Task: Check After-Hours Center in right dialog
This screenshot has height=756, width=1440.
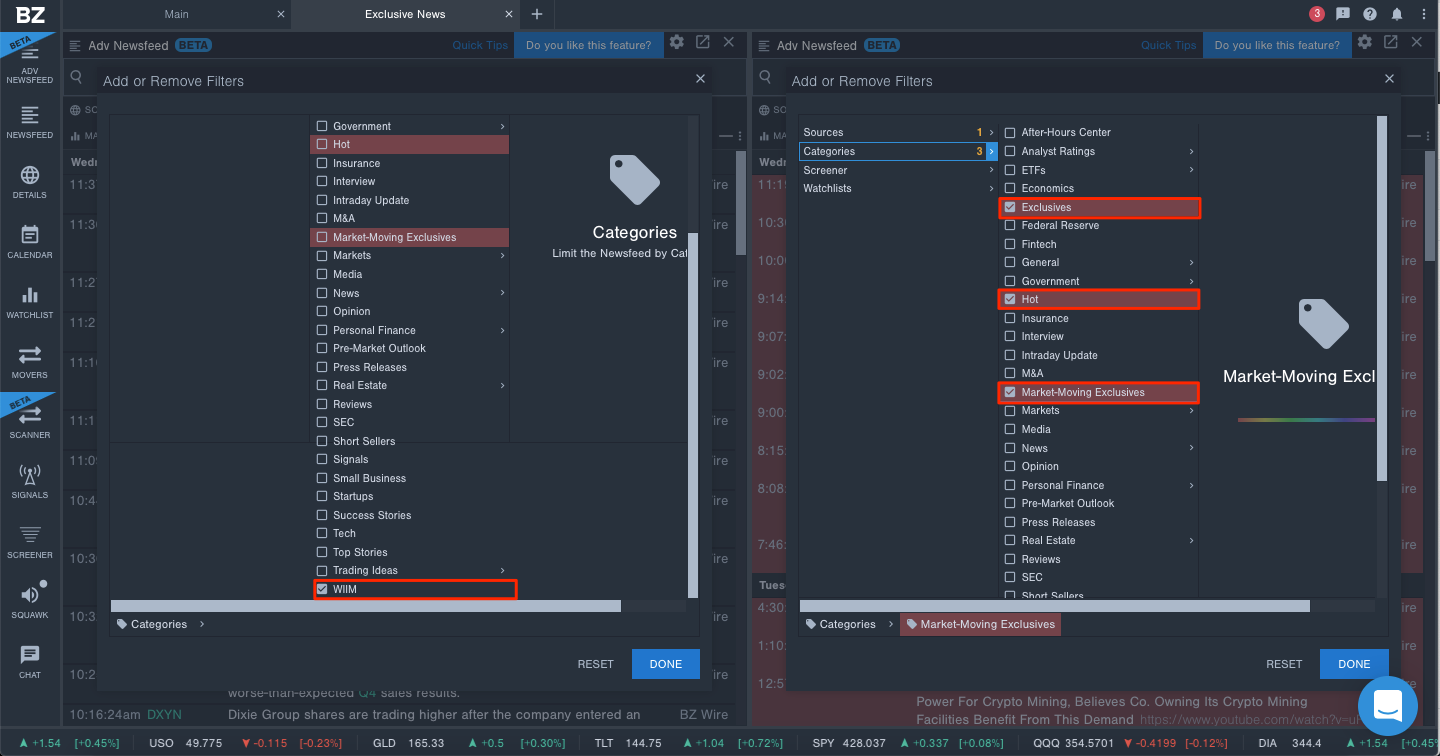Action: pos(1010,132)
